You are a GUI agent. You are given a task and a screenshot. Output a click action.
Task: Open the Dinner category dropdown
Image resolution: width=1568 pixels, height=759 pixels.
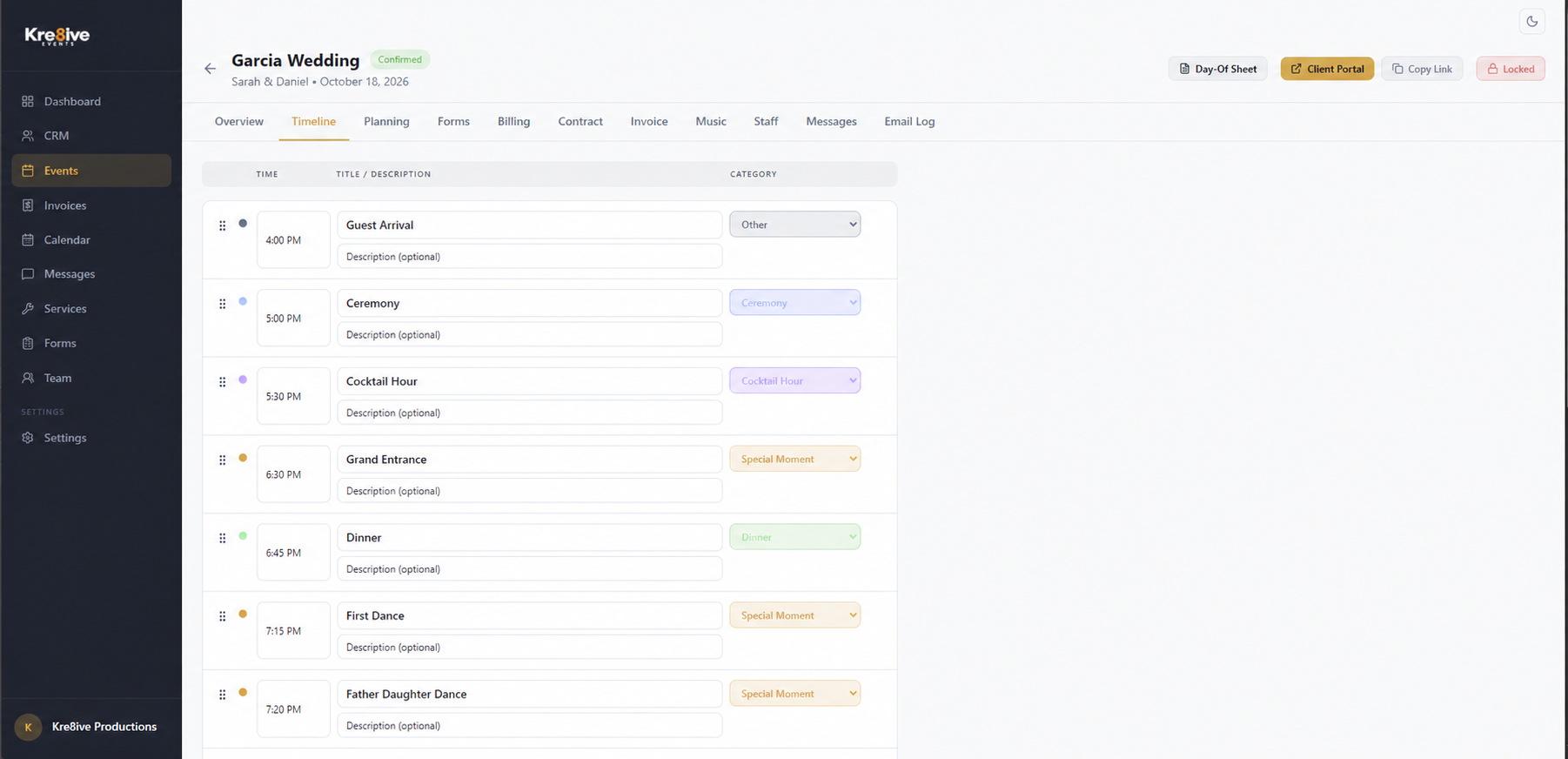coord(795,537)
